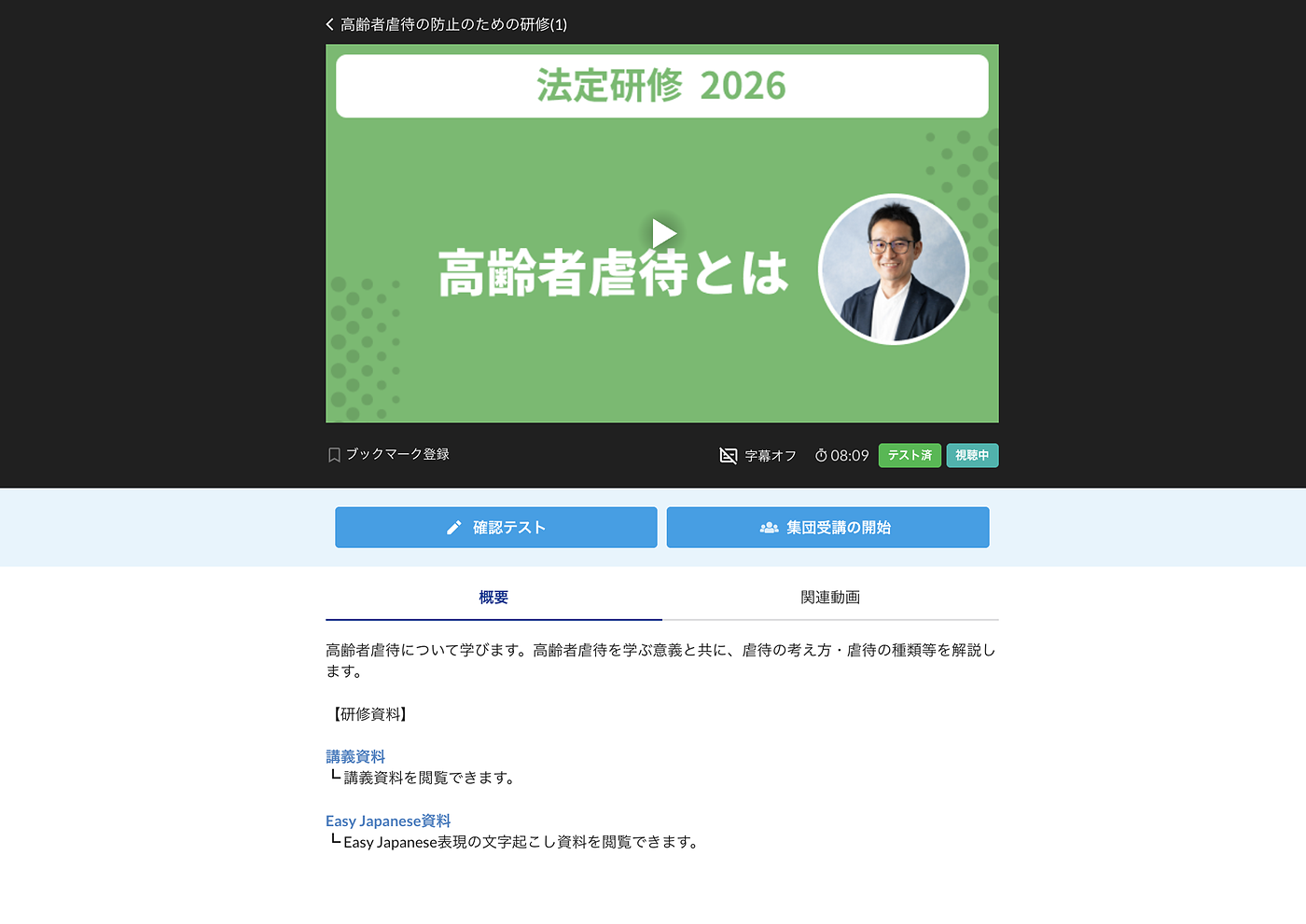The width and height of the screenshot is (1306, 924).
Task: Click the clock icon beside 08:09
Action: [x=821, y=455]
